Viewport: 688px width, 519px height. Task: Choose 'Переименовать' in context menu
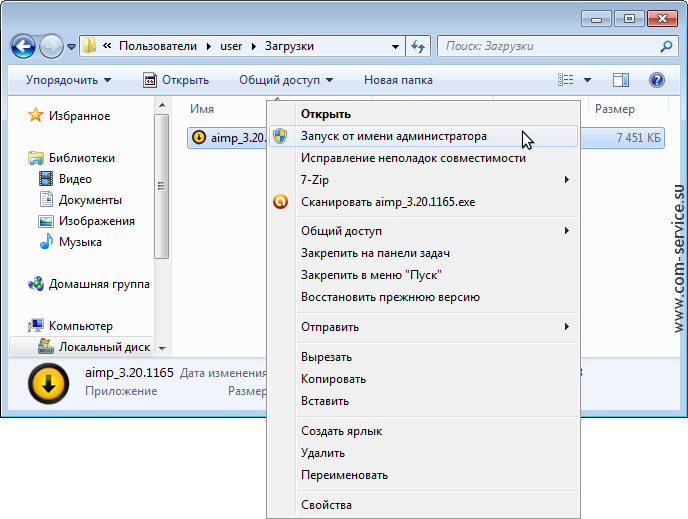(424, 475)
